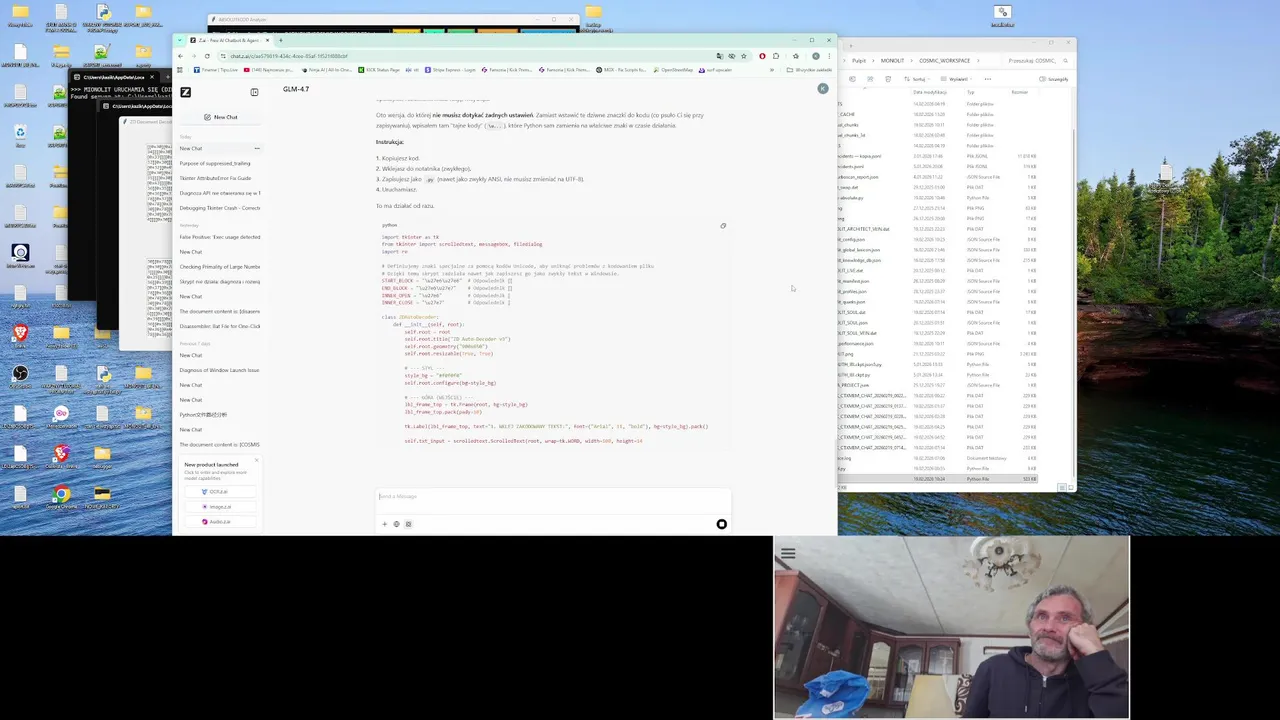Open chat 'Debugging Tkinter Crash'
The image size is (1280, 720).
219,208
